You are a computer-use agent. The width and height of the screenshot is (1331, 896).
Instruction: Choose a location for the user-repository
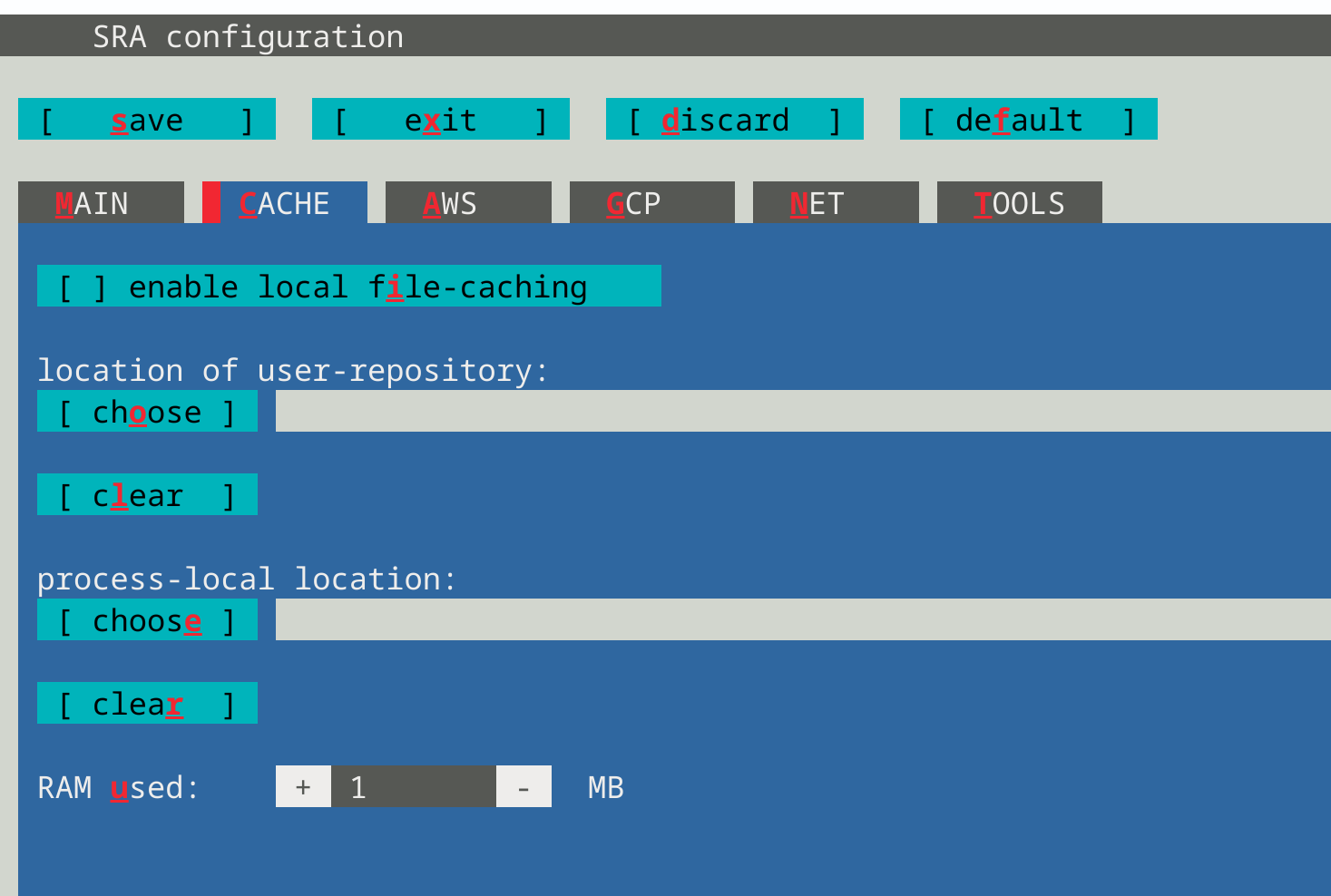(x=146, y=411)
